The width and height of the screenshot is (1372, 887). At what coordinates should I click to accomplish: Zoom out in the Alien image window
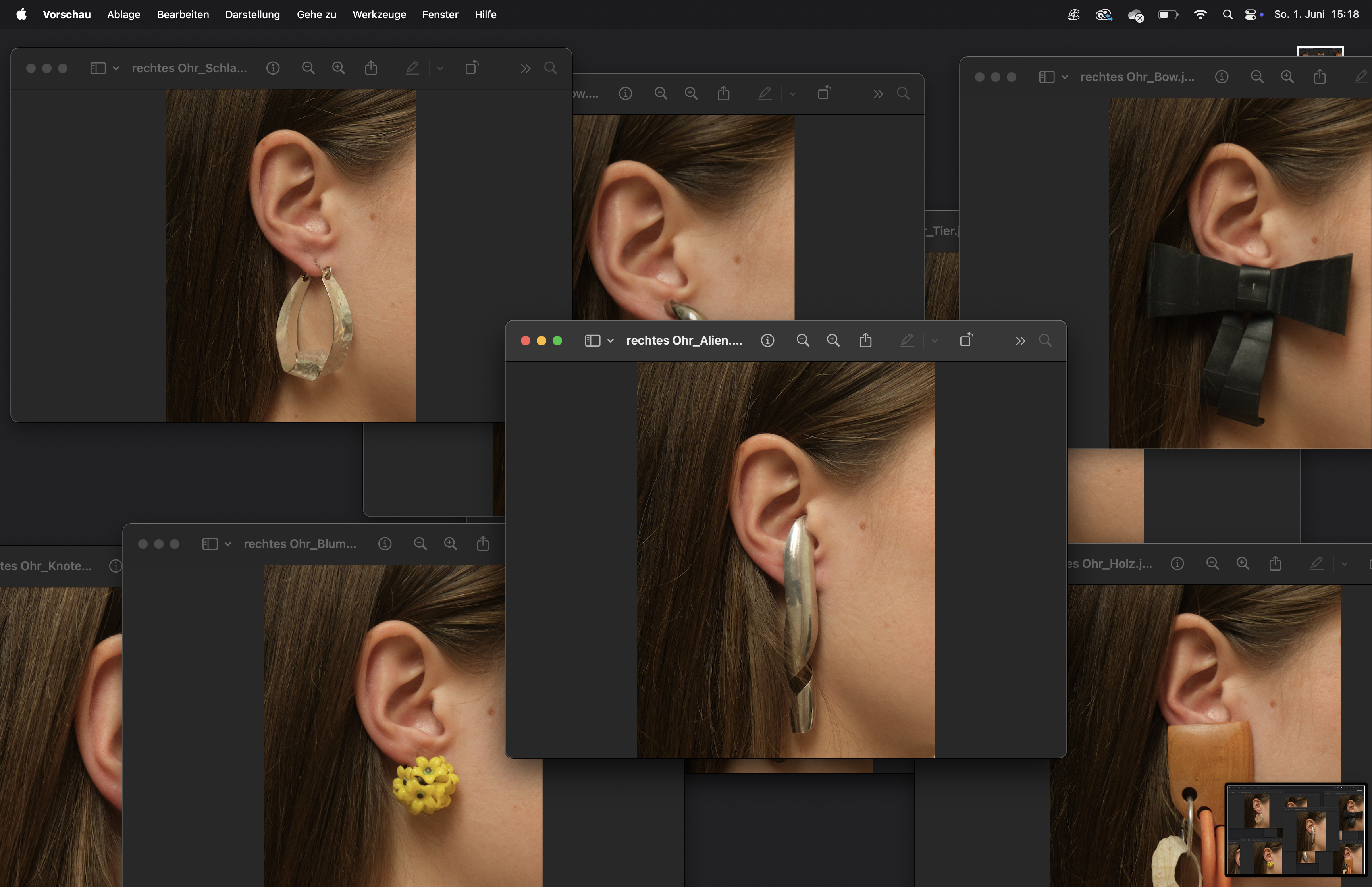click(x=803, y=340)
